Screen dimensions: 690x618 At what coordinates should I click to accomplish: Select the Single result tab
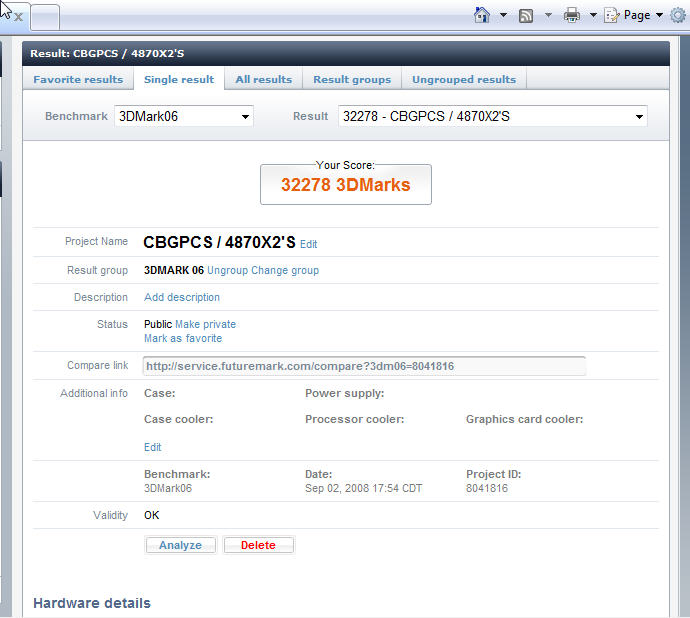(179, 80)
